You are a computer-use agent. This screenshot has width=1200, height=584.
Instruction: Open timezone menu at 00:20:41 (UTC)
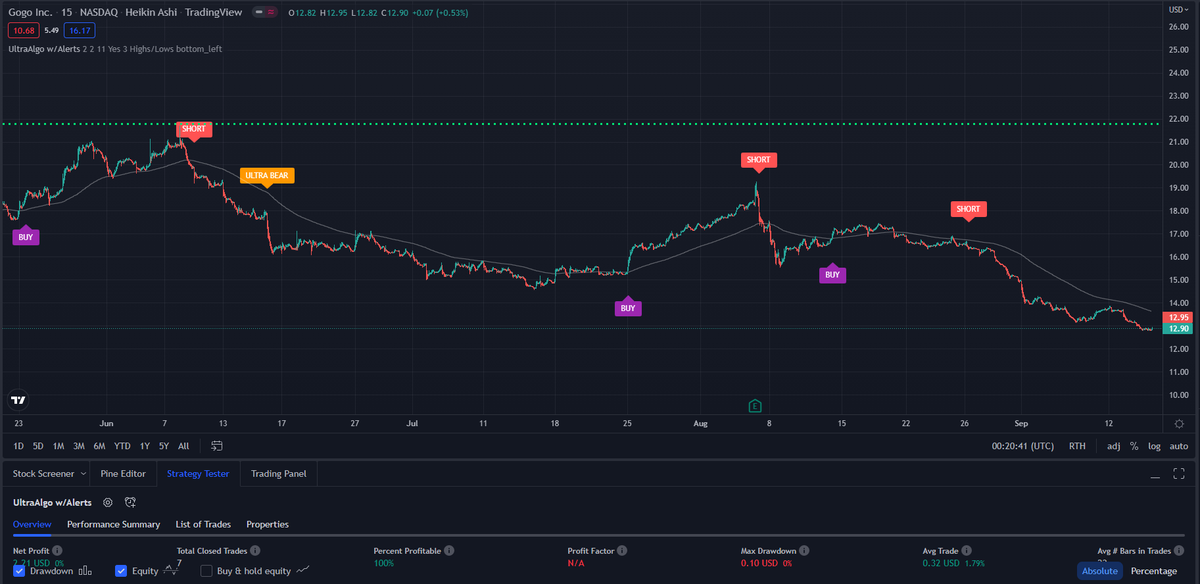(1021, 446)
